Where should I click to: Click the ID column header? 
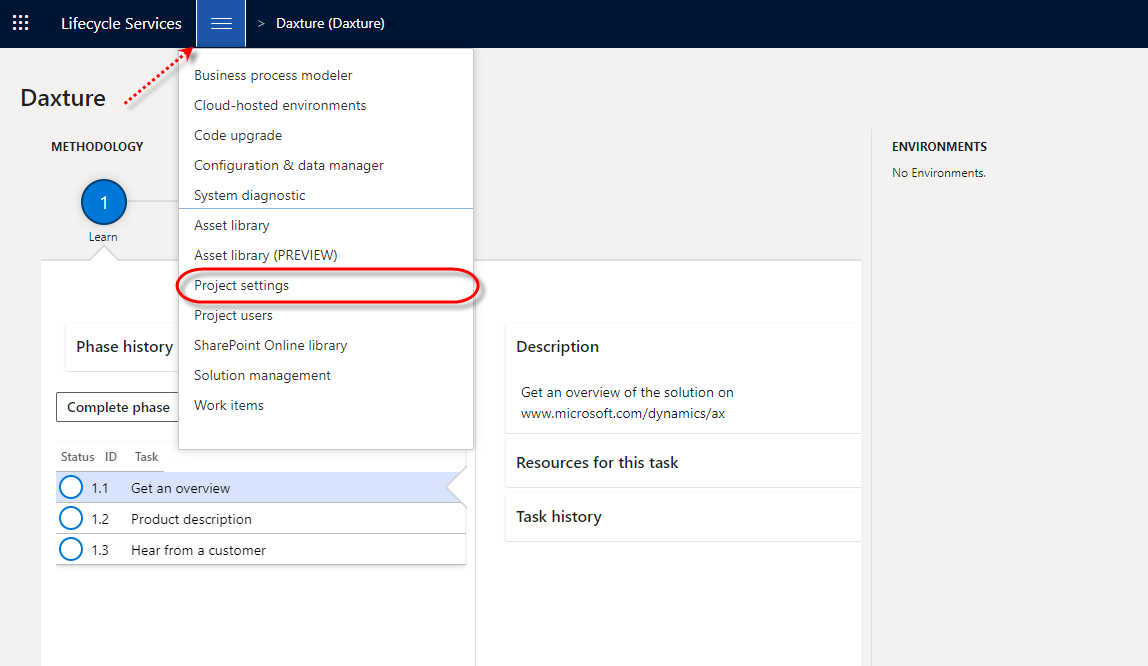coord(111,457)
